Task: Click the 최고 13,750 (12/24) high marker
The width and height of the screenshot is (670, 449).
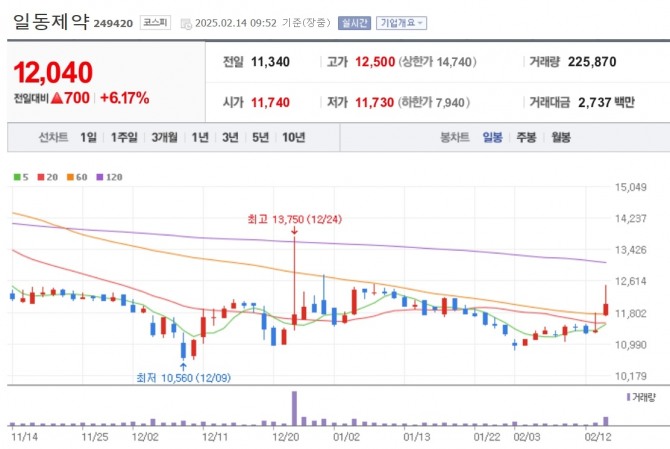Action: [294, 220]
